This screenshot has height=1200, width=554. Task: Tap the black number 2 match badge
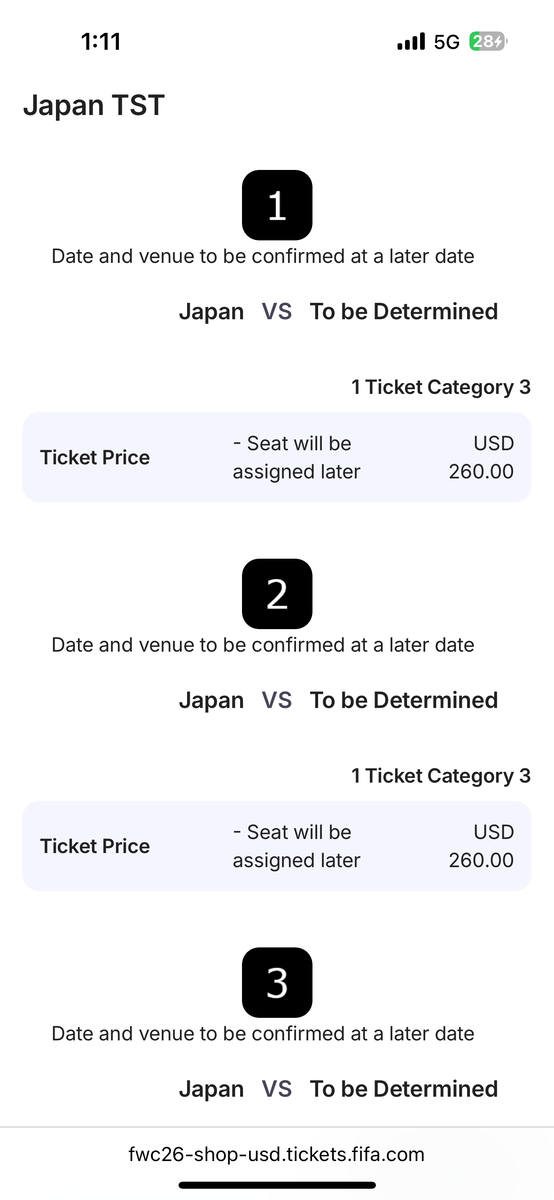tap(277, 594)
